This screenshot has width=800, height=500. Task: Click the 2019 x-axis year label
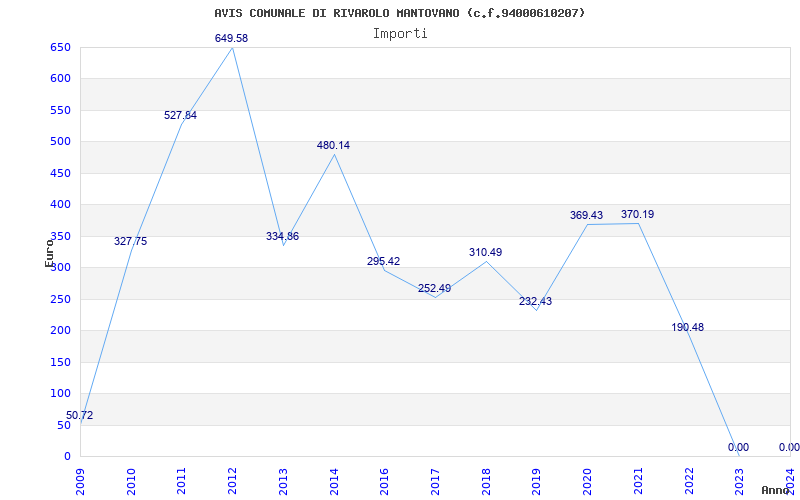(536, 481)
